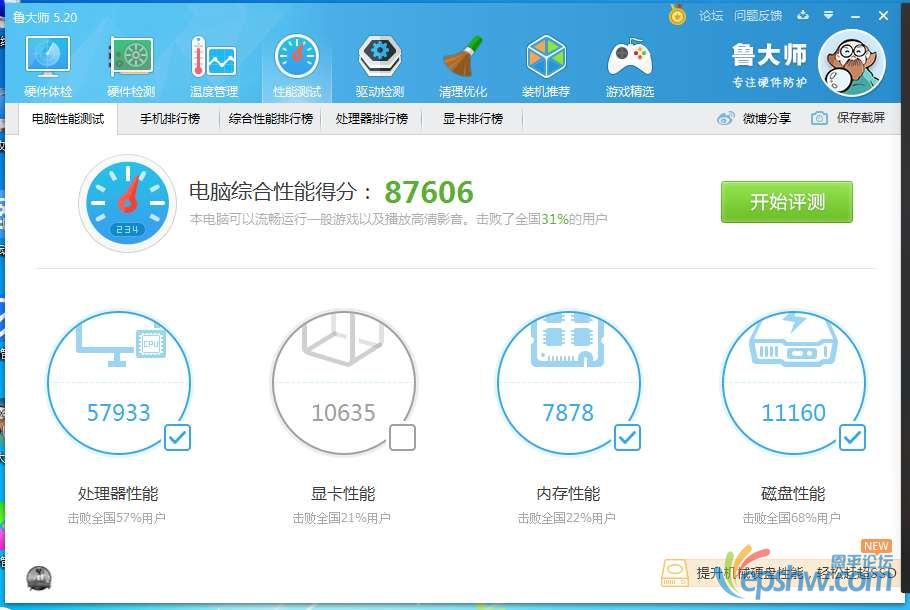Switch to 处理器排行榜 tab

371,118
